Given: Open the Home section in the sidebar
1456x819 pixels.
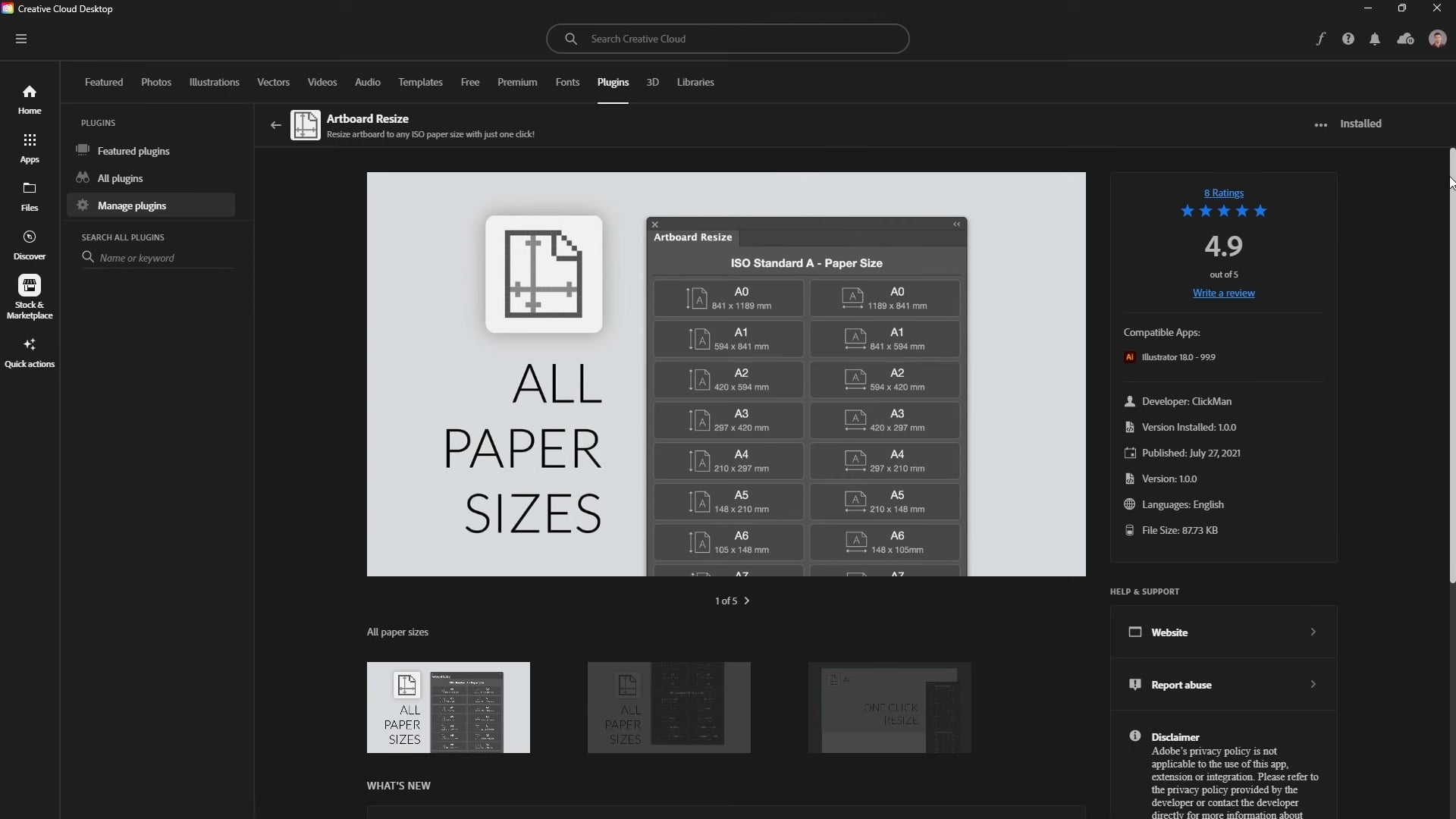Looking at the screenshot, I should [29, 99].
